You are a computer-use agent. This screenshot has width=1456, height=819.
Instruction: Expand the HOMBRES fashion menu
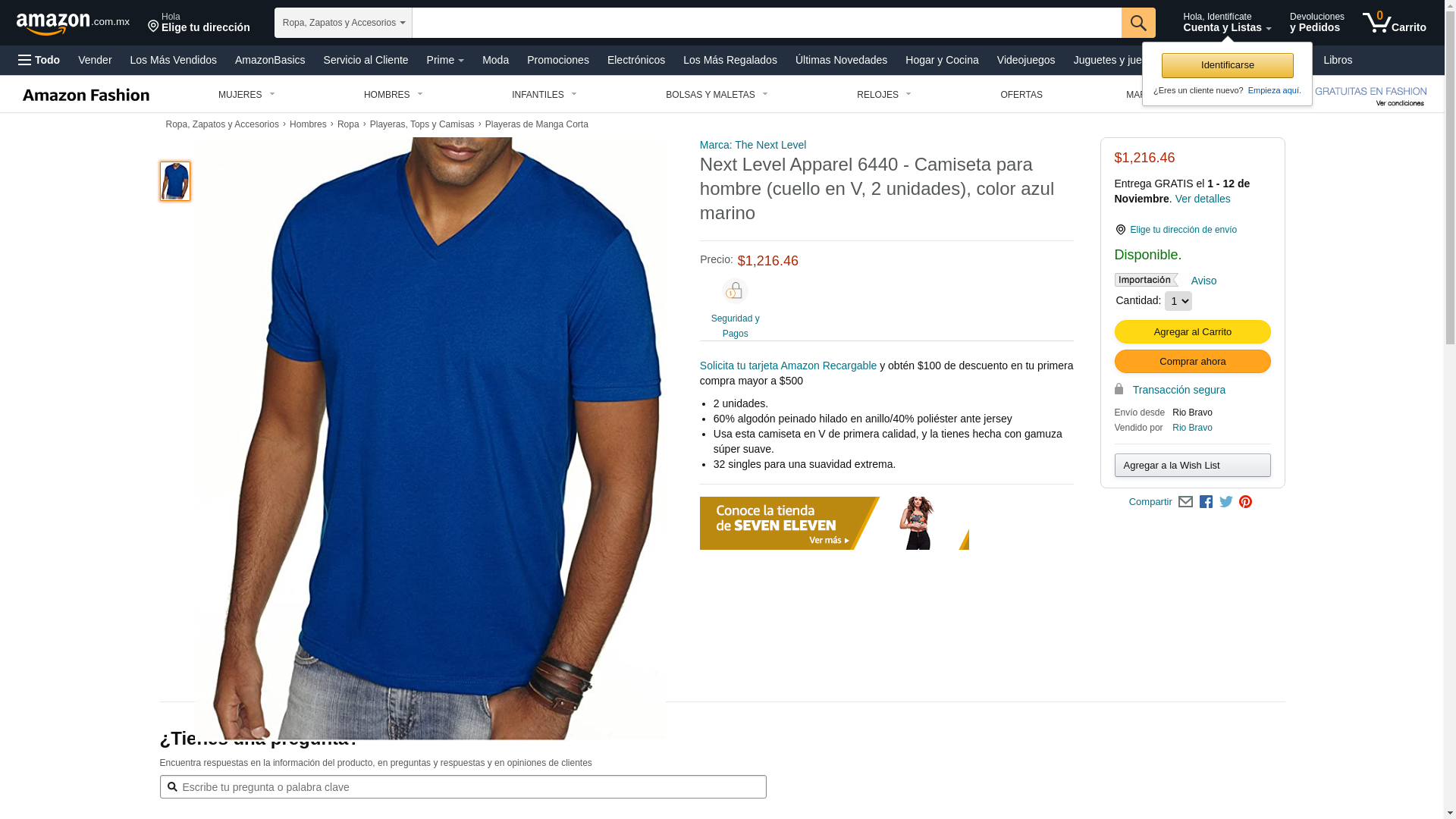pos(393,95)
